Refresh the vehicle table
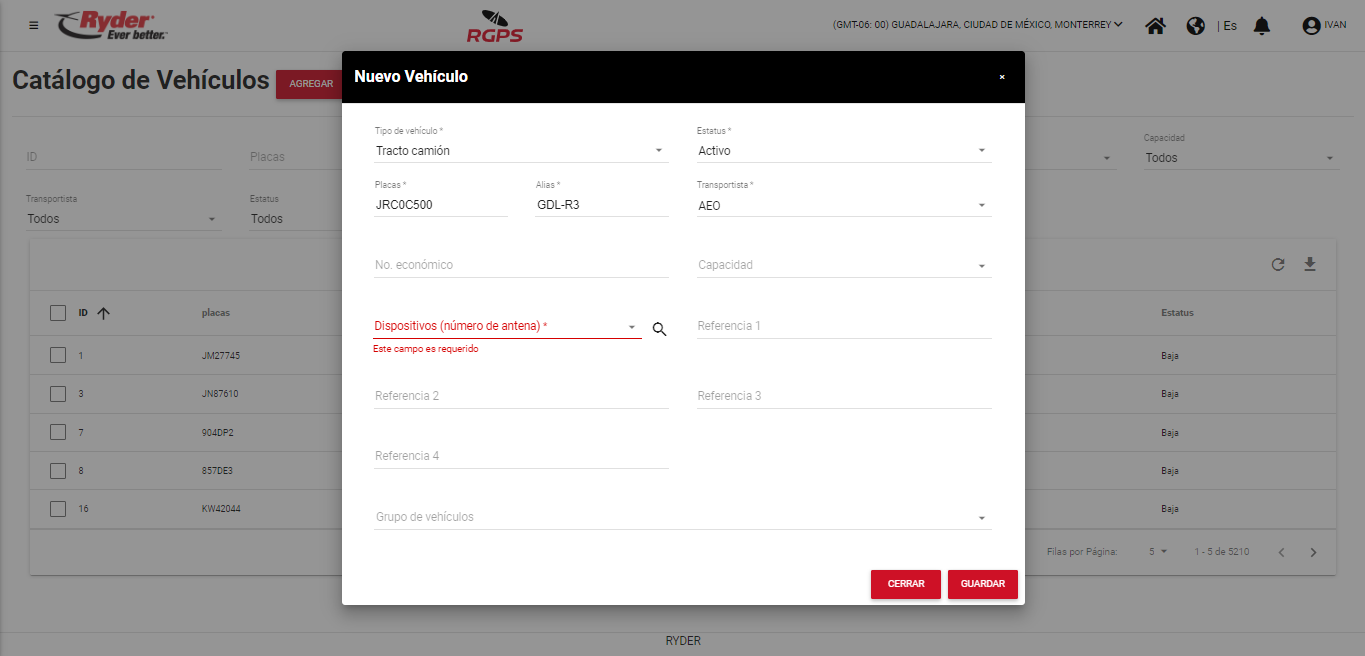This screenshot has width=1365, height=656. click(1277, 265)
